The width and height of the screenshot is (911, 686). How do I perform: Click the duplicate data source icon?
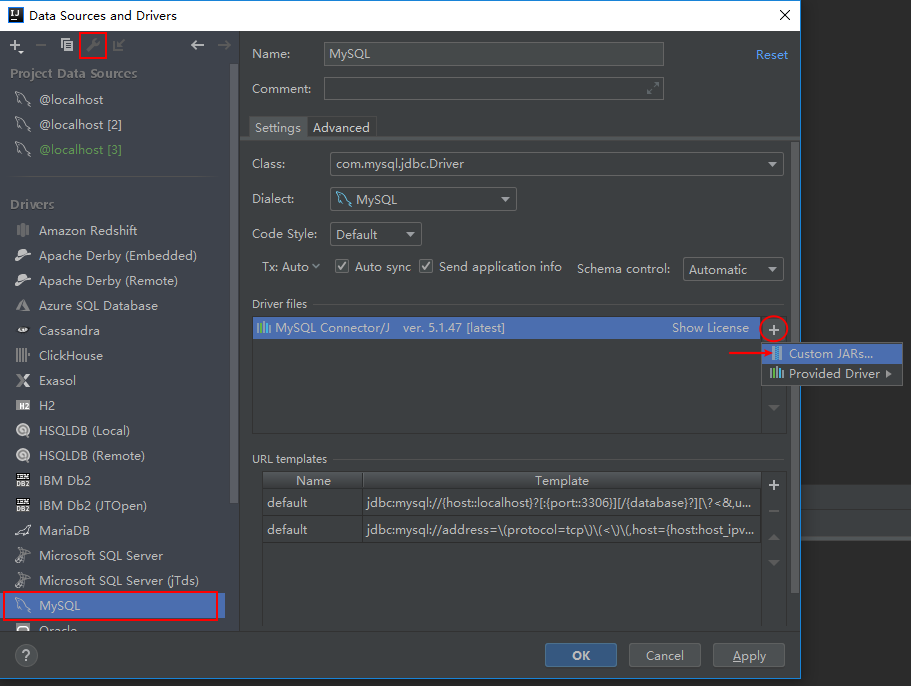pos(66,45)
